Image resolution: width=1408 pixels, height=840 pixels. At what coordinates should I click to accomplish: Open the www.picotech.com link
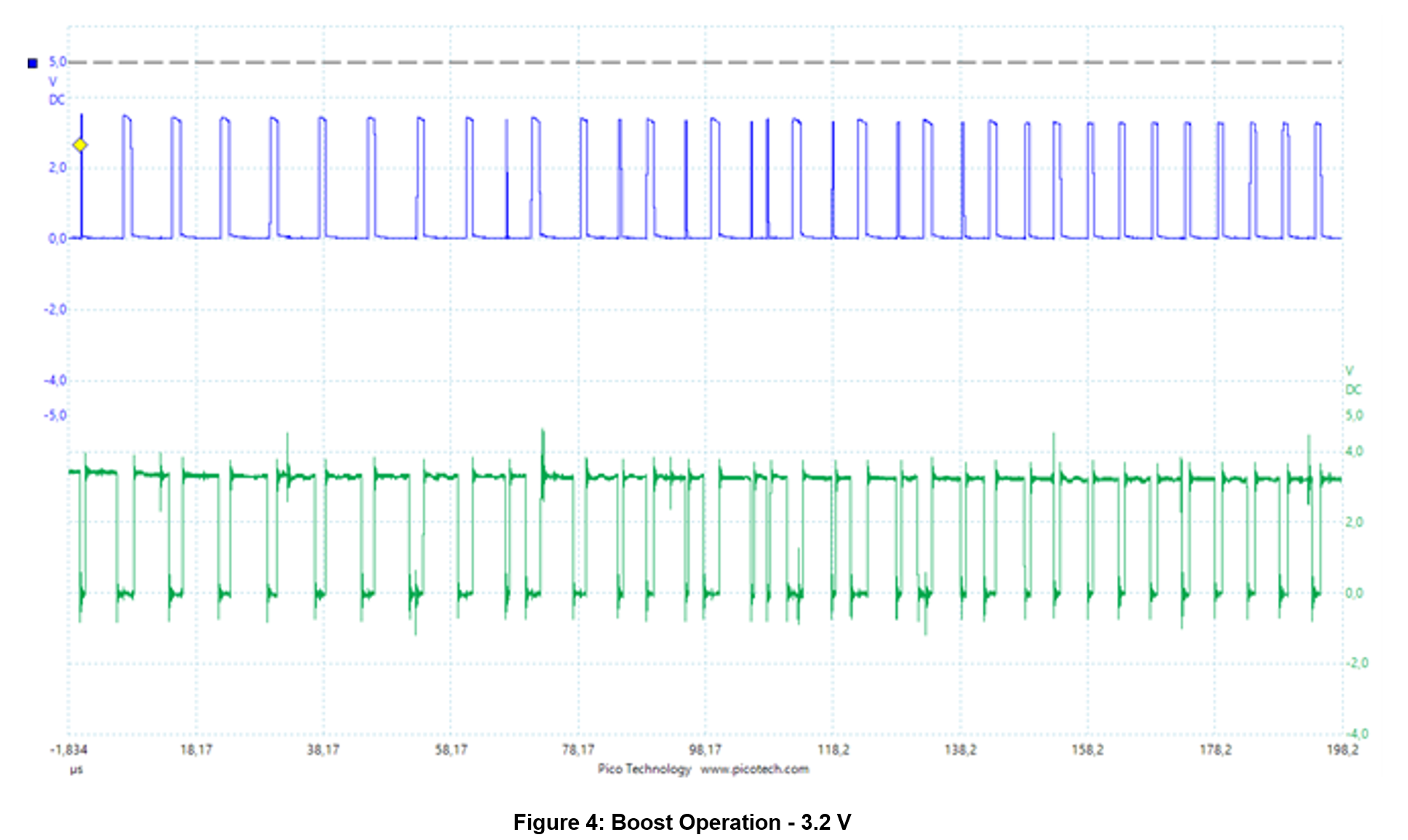[754, 769]
